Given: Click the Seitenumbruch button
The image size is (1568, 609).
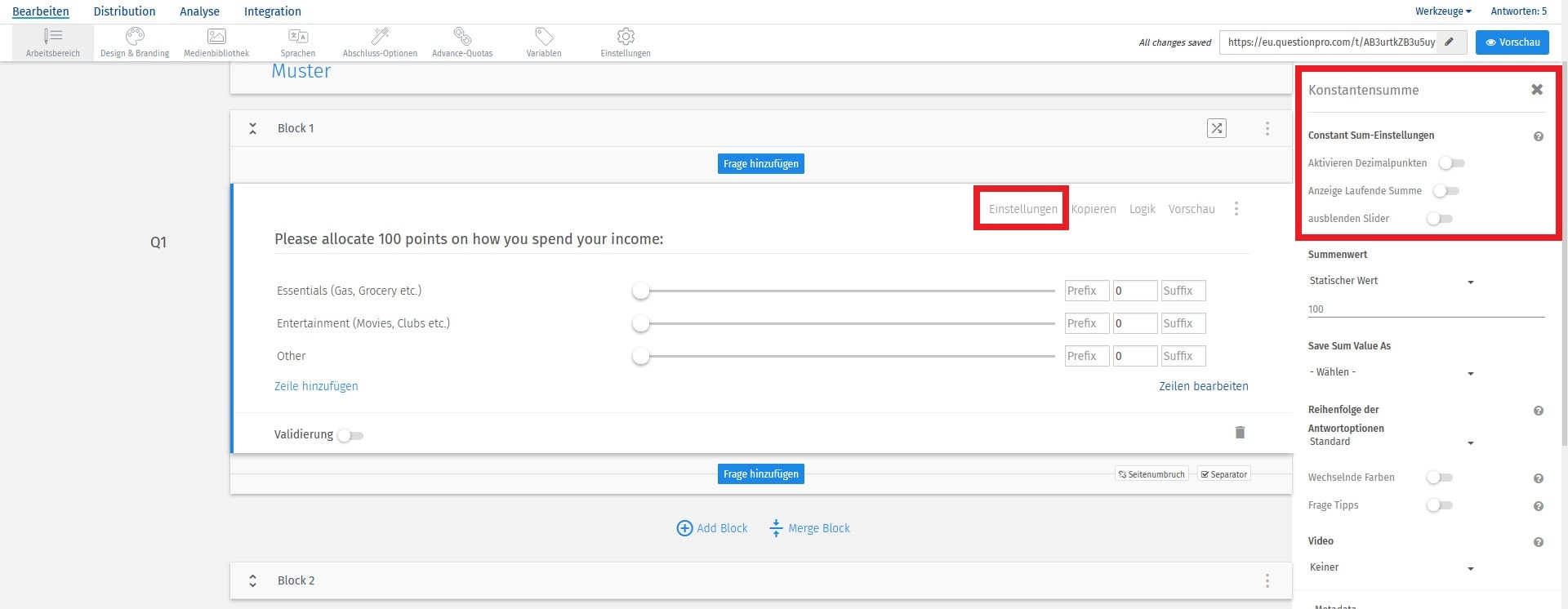Looking at the screenshot, I should (1151, 474).
